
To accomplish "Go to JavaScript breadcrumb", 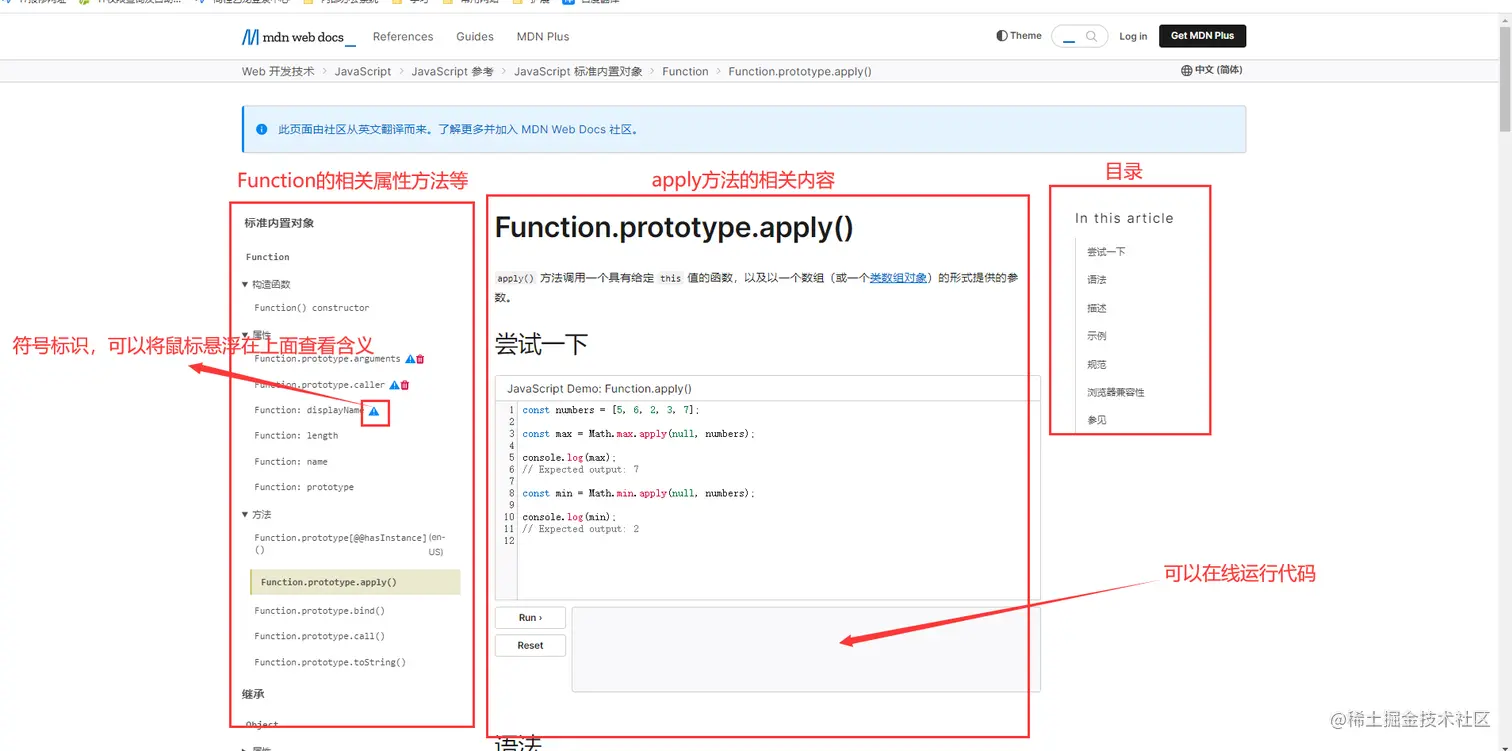I will point(363,72).
